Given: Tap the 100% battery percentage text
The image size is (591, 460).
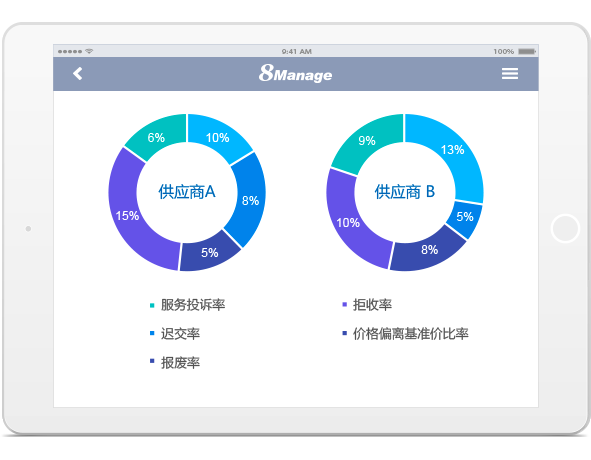Looking at the screenshot, I should point(504,51).
